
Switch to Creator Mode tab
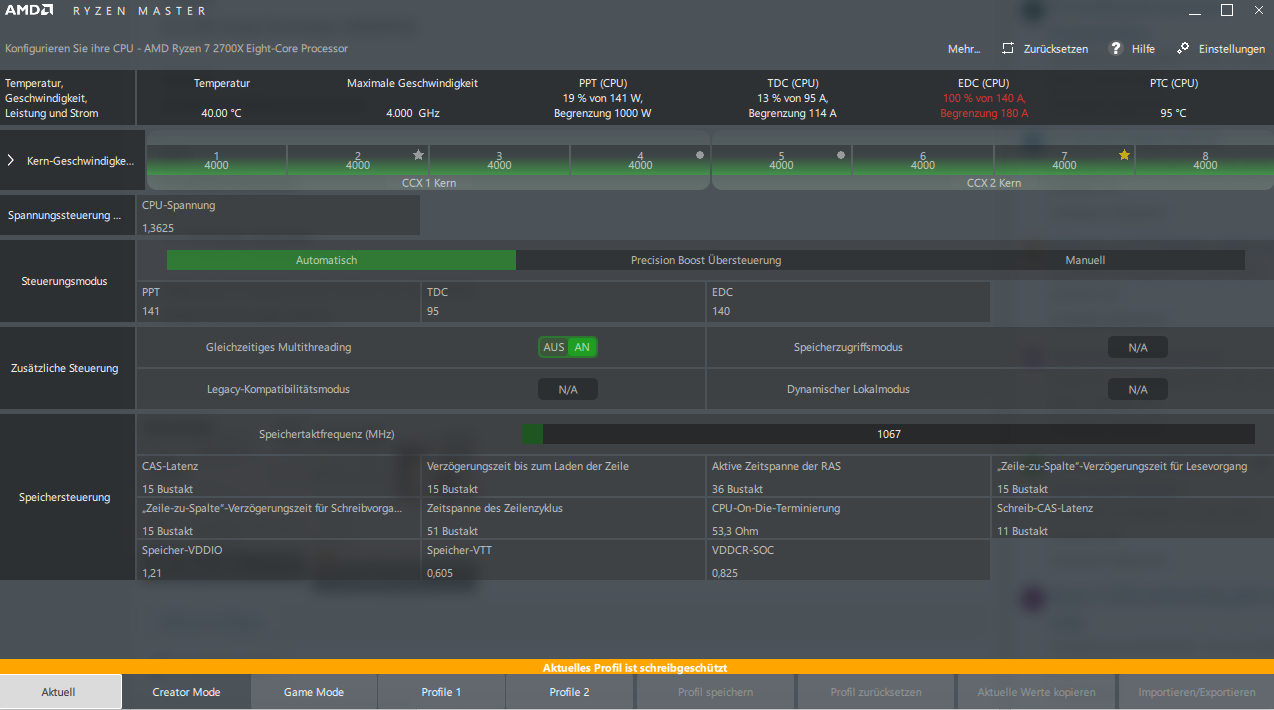pyautogui.click(x=186, y=692)
